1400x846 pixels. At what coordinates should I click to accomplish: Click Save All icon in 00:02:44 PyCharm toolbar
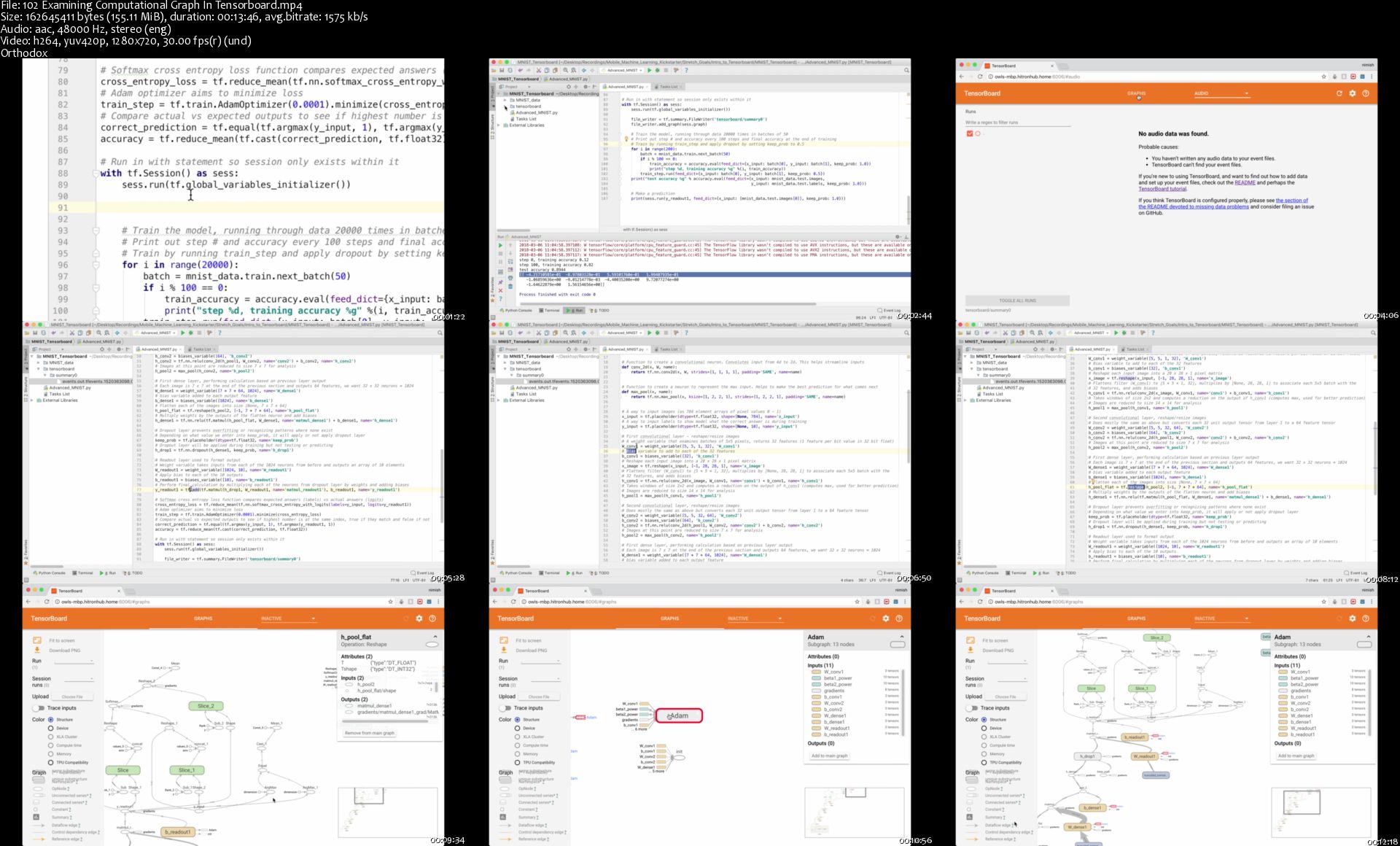pos(503,71)
